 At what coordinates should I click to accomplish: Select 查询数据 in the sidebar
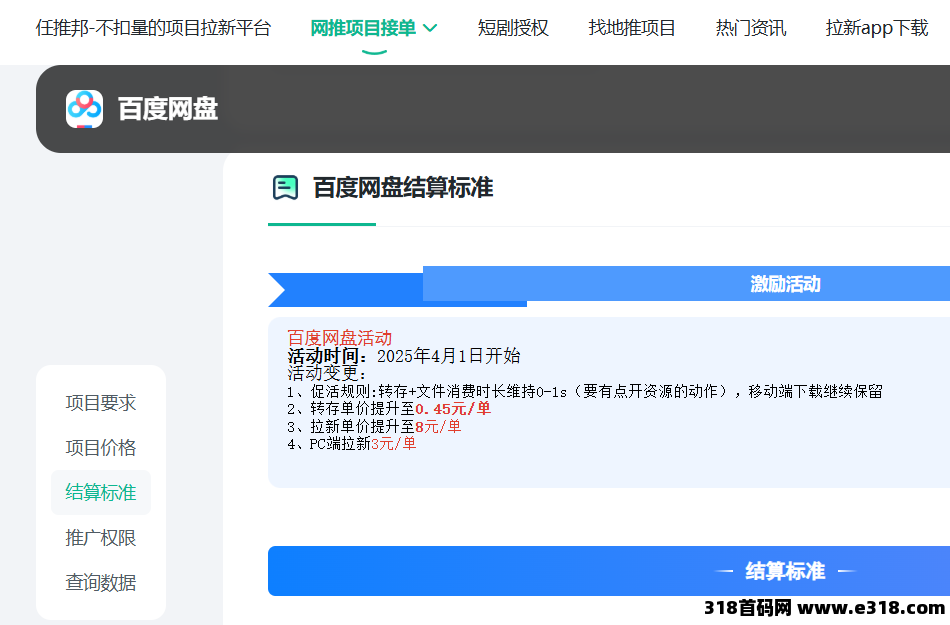101,582
